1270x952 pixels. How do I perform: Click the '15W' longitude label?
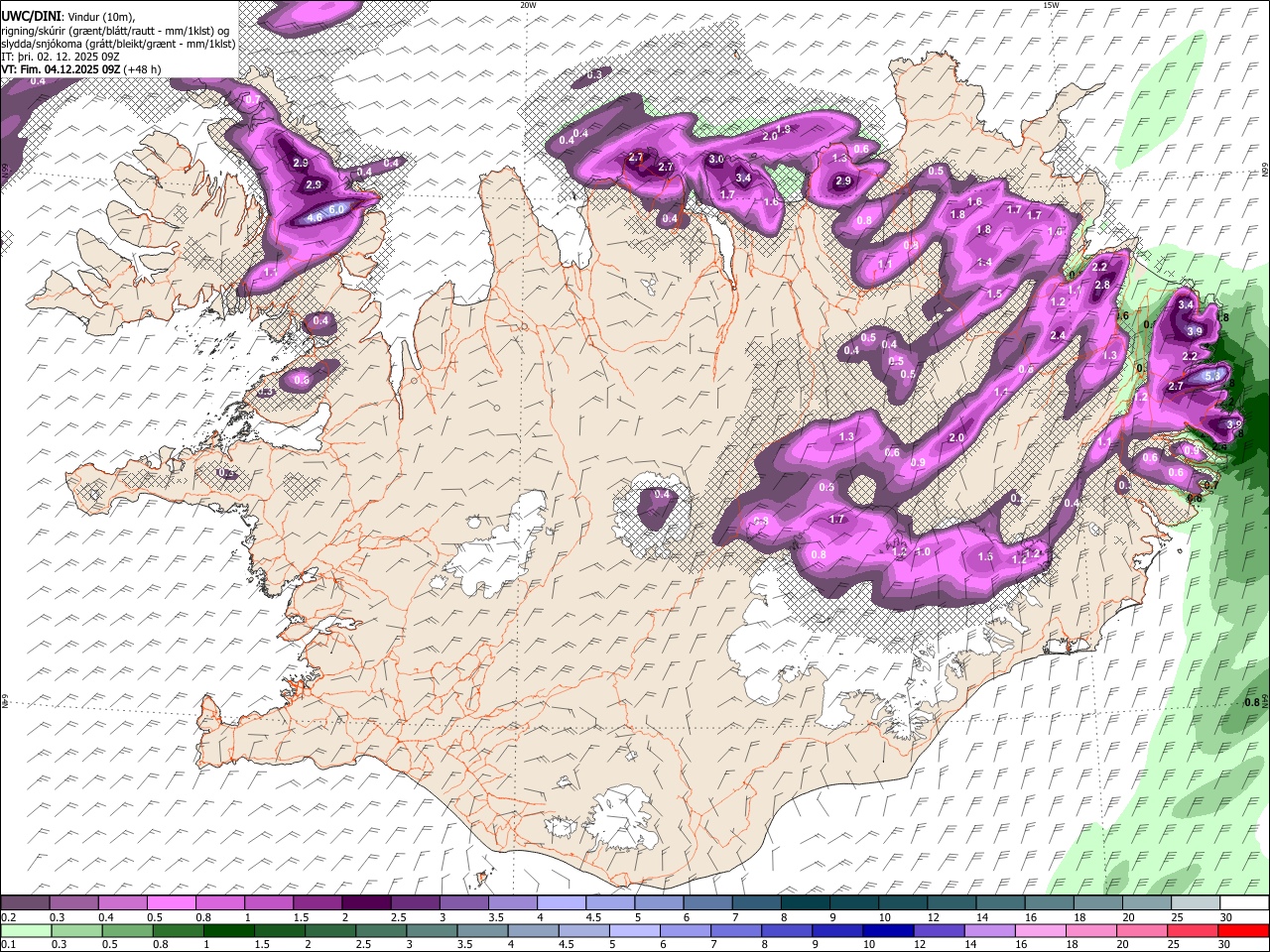1052,5
